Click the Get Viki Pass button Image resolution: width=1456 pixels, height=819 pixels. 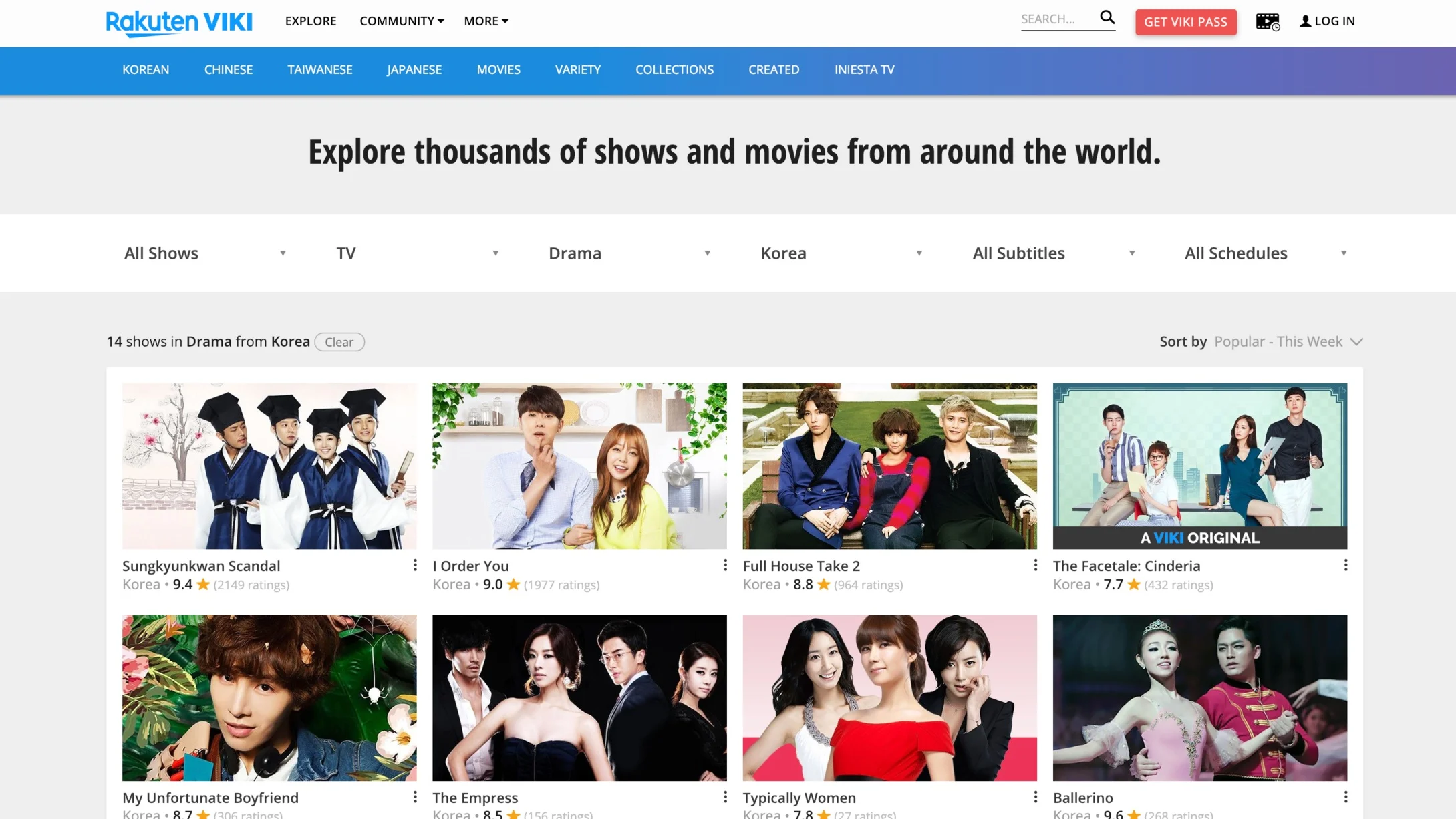click(x=1186, y=22)
